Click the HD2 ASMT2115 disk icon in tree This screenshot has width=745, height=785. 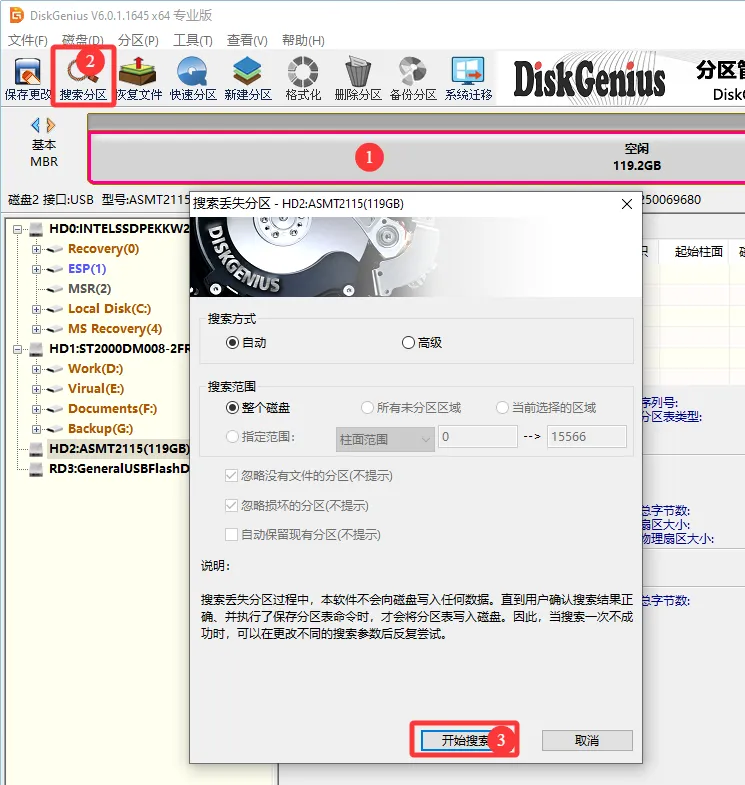click(36, 449)
